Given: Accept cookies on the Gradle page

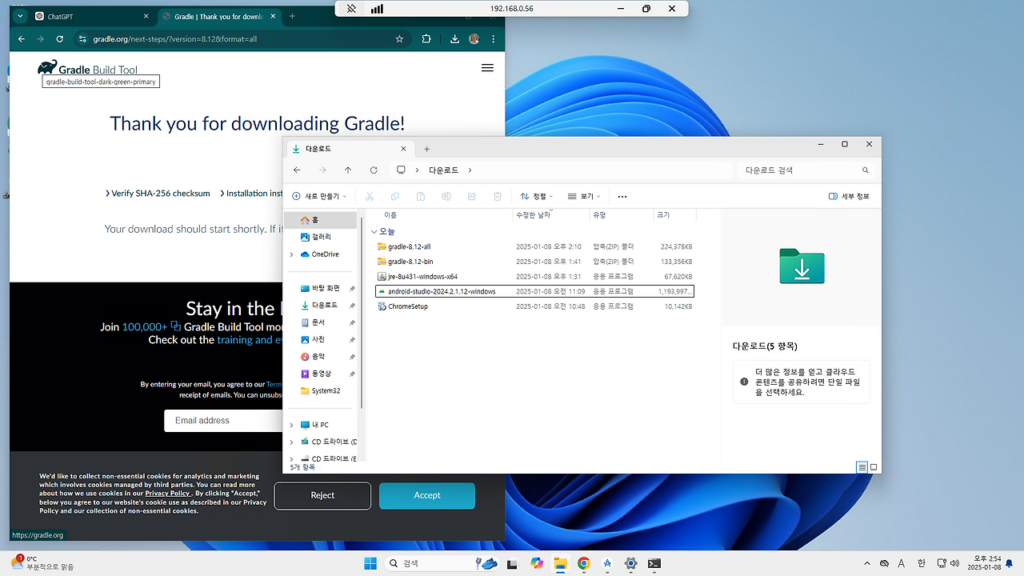Looking at the screenshot, I should 427,495.
